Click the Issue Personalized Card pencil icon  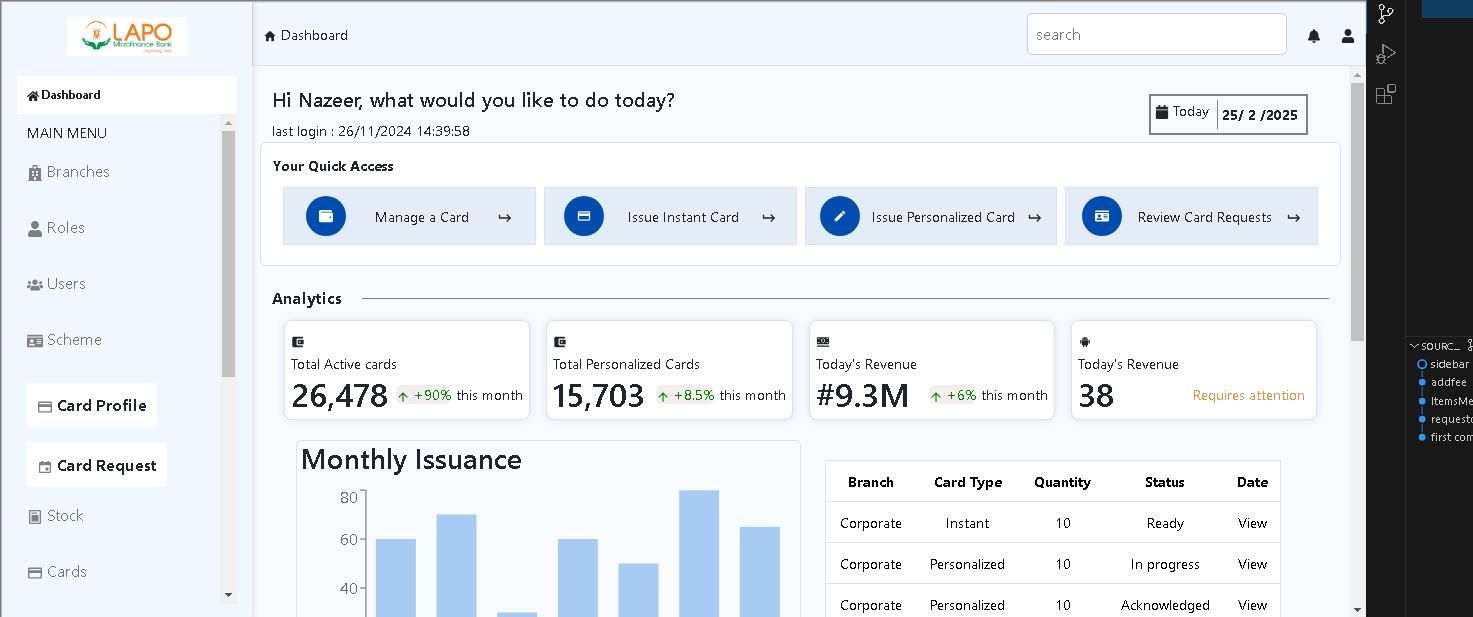click(x=840, y=216)
